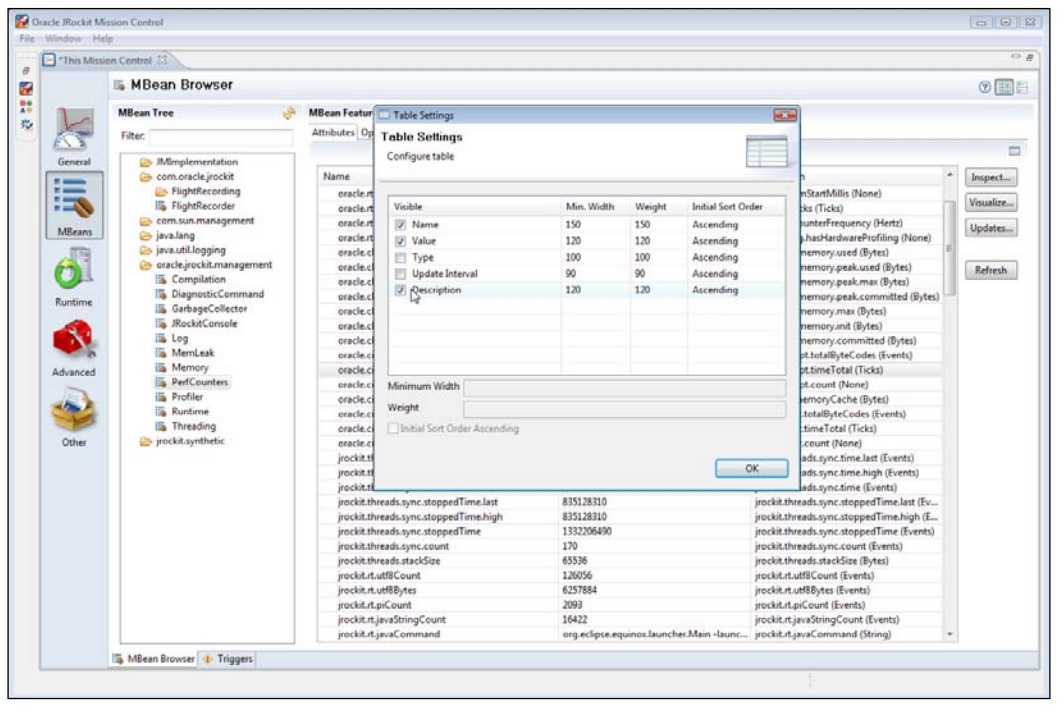Expand the JMImplementation folder
1061x708 pixels.
[145, 161]
